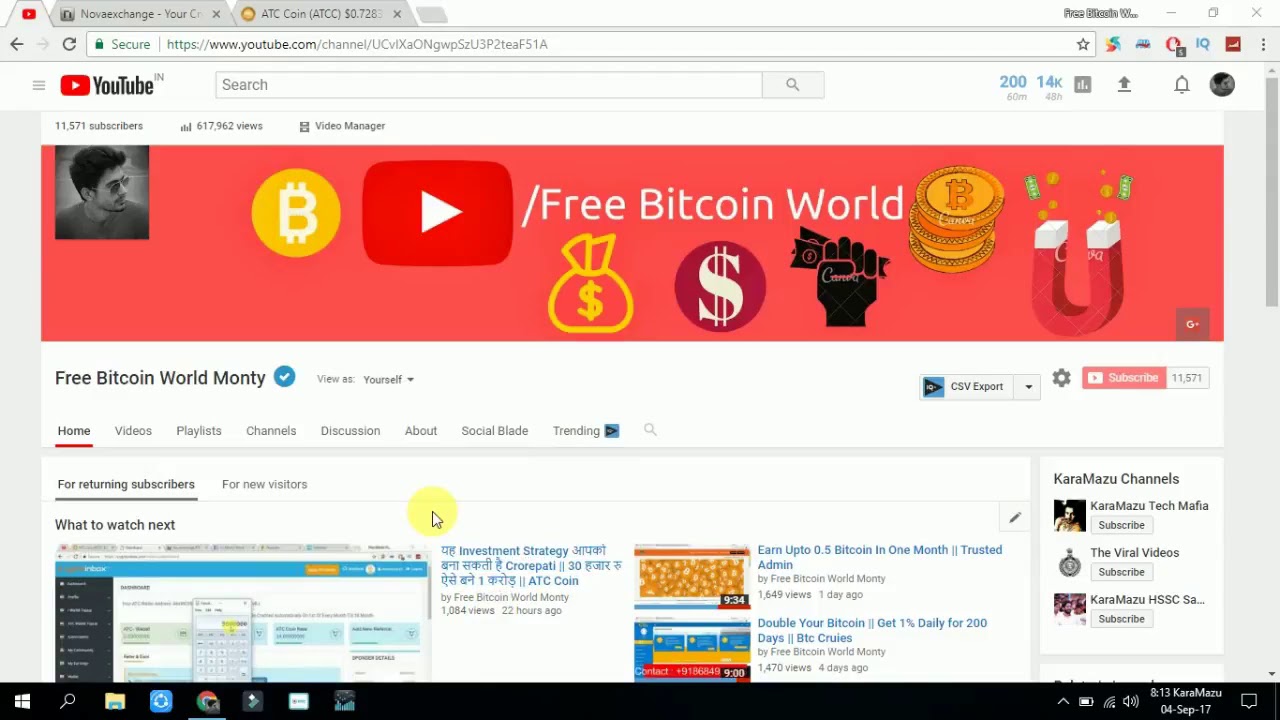Open Investment Strategy ATC Coin video title
The width and height of the screenshot is (1280, 720).
531,566
